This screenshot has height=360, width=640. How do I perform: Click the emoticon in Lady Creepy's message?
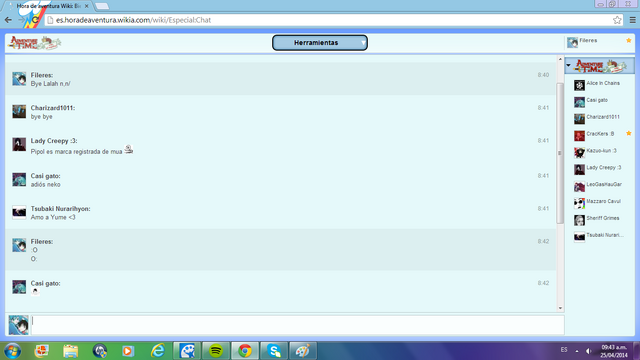pos(129,149)
